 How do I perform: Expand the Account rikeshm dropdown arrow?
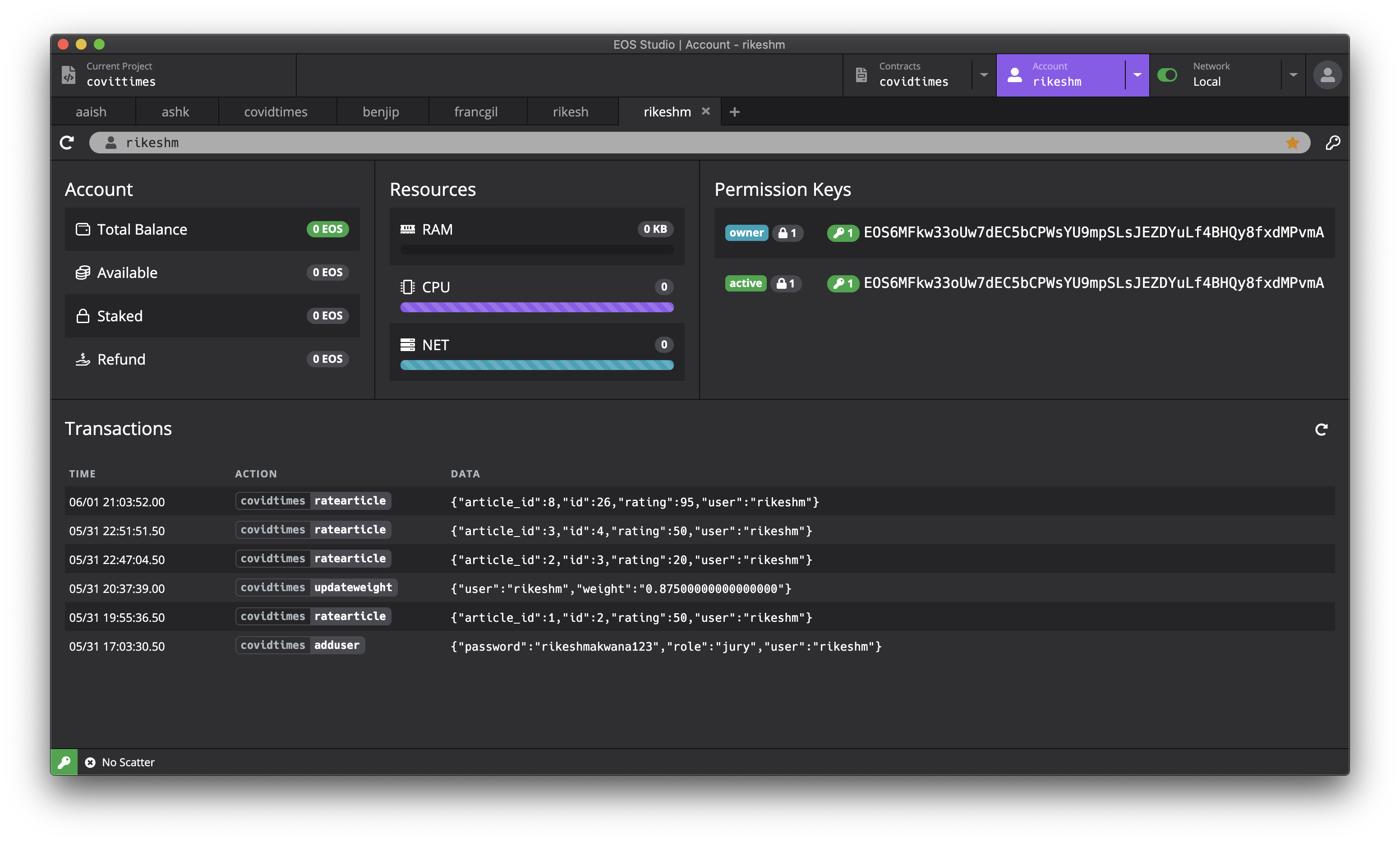(1137, 75)
